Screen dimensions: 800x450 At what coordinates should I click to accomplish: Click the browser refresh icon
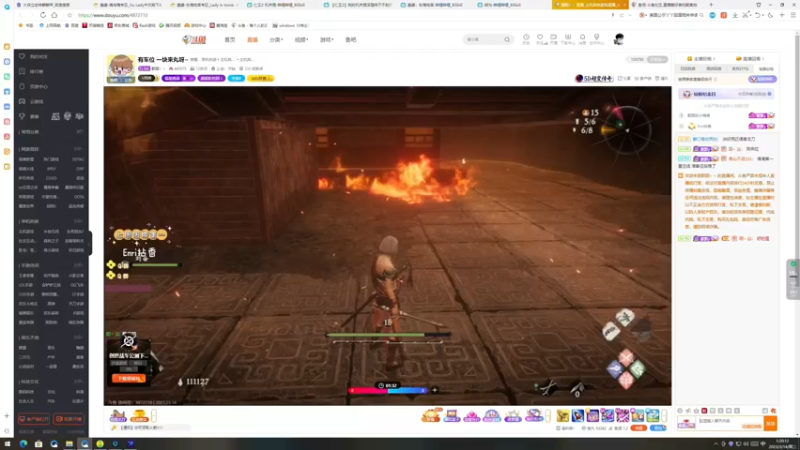43,15
